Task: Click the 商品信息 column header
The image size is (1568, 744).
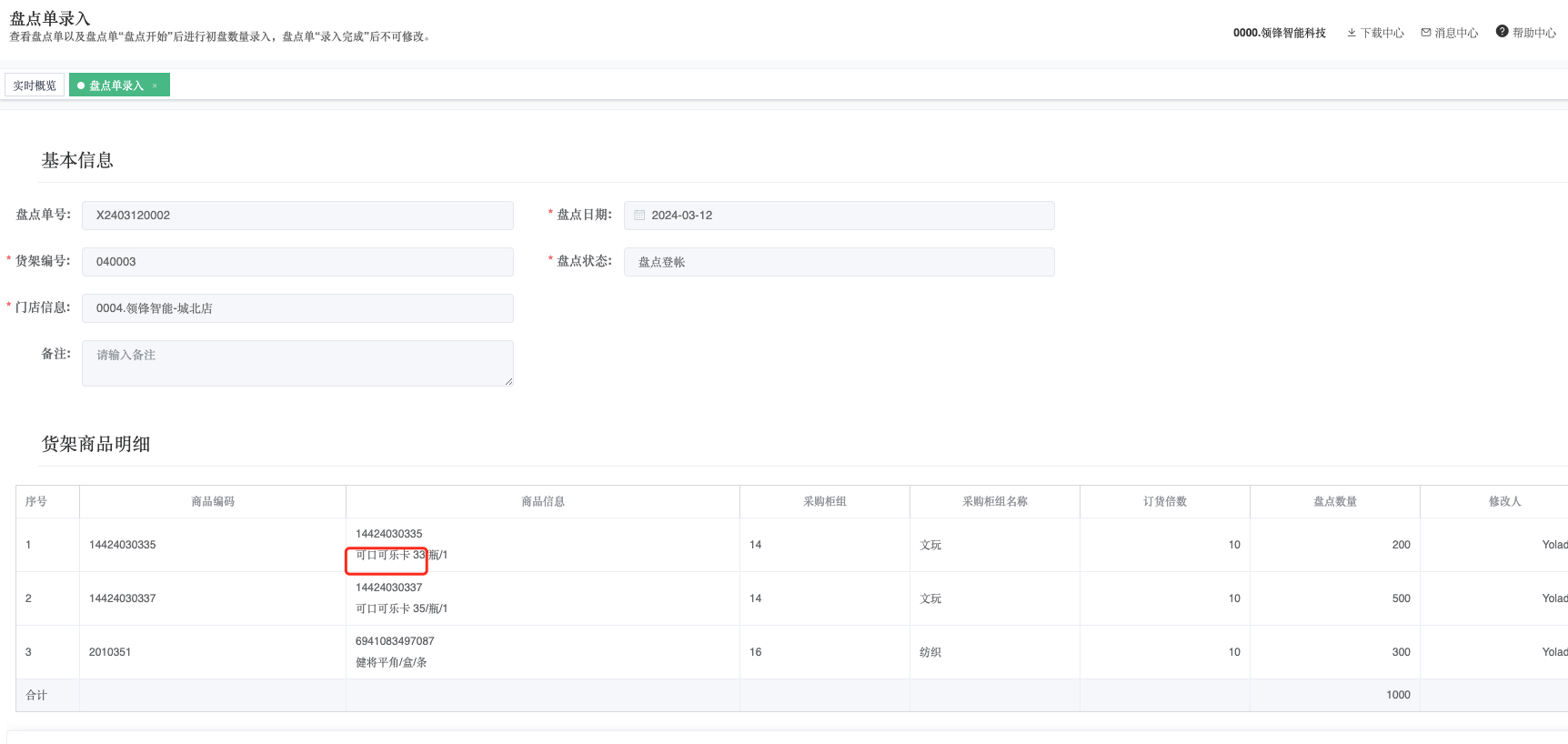Action: tap(543, 501)
